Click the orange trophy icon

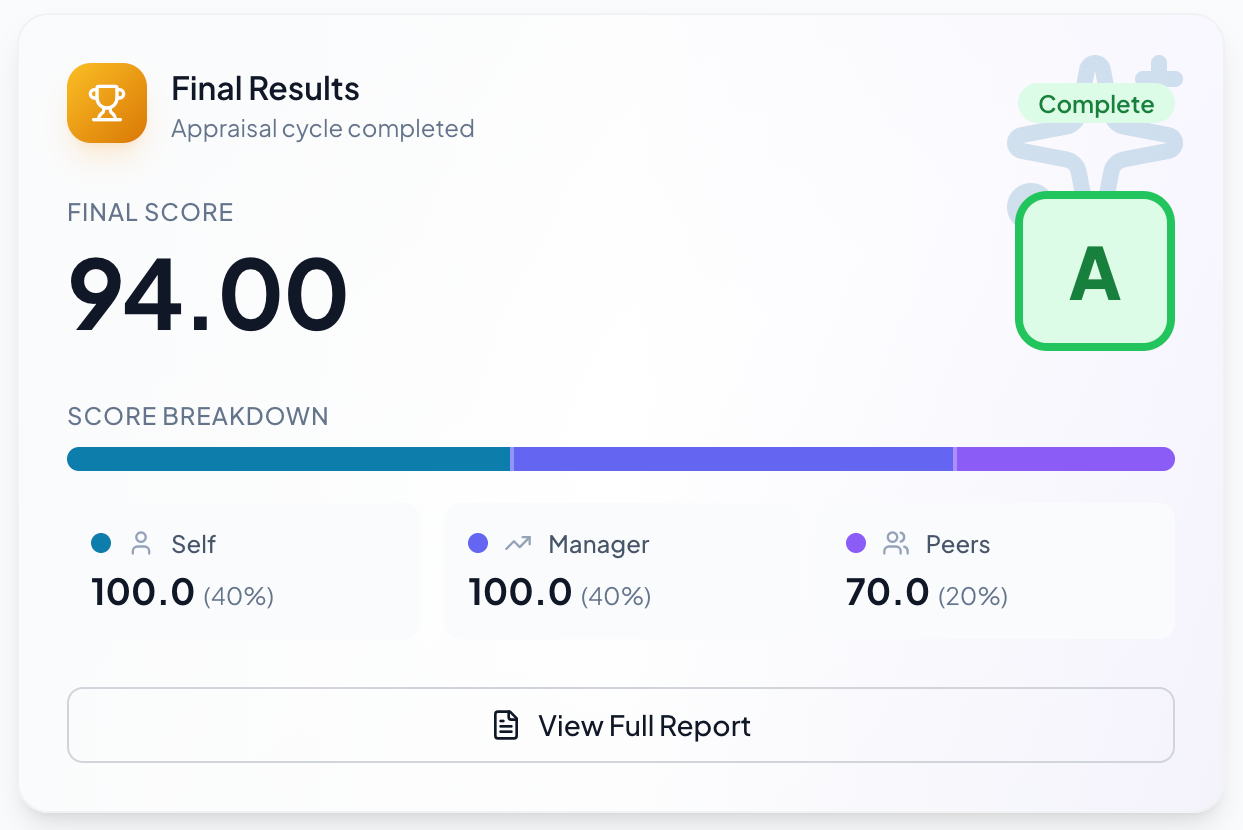click(107, 103)
